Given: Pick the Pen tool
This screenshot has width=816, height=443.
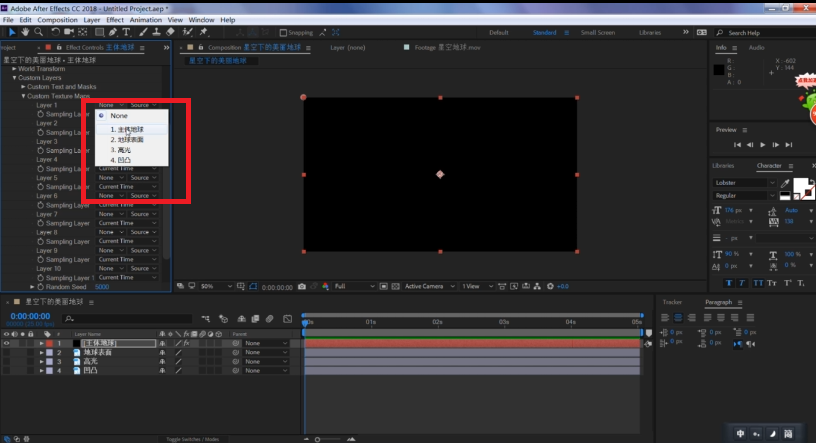Looking at the screenshot, I should coord(112,32).
